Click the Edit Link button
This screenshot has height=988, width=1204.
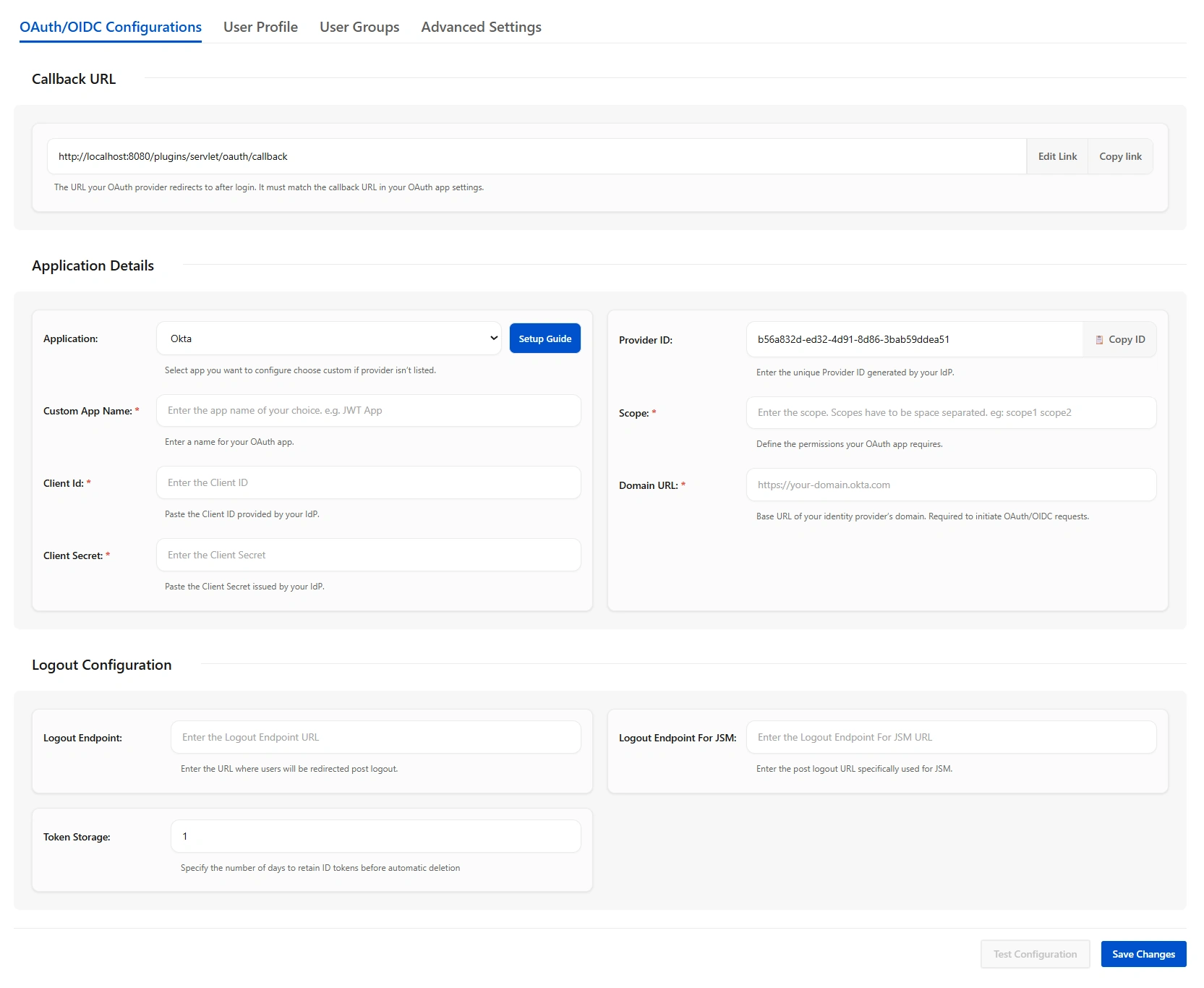1057,157
